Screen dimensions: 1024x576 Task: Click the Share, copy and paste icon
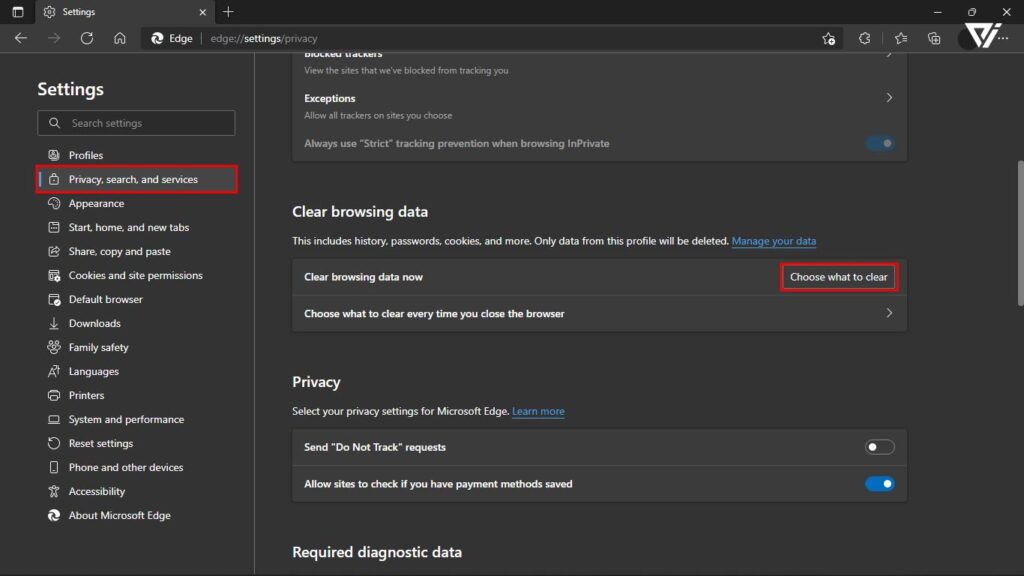[54, 251]
